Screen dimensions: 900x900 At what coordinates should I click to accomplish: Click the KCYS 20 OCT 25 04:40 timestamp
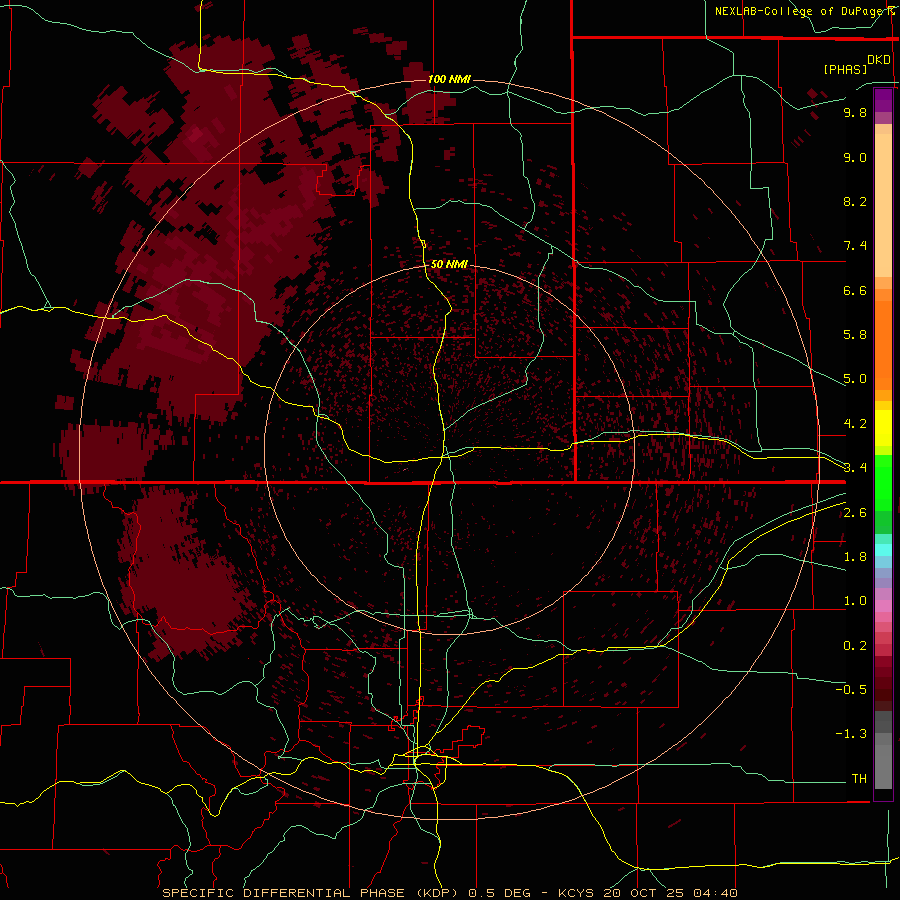pos(648,893)
